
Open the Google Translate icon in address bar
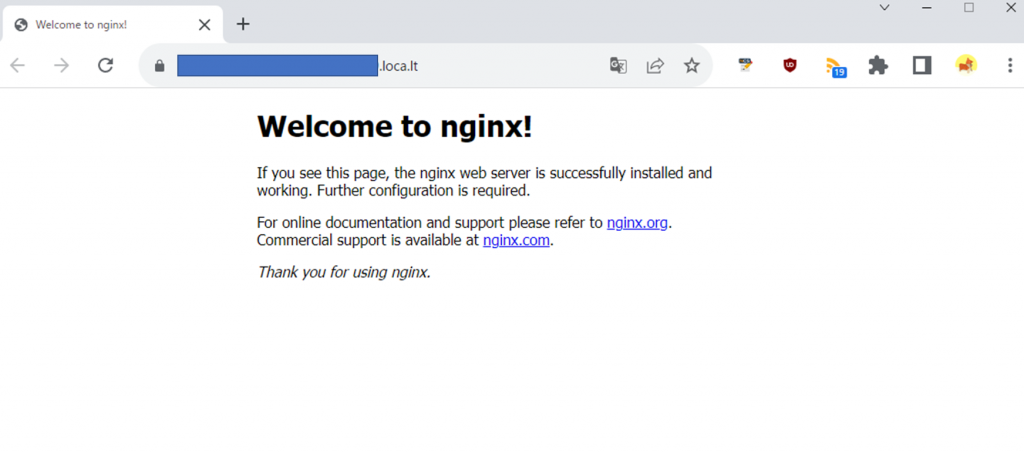[618, 65]
